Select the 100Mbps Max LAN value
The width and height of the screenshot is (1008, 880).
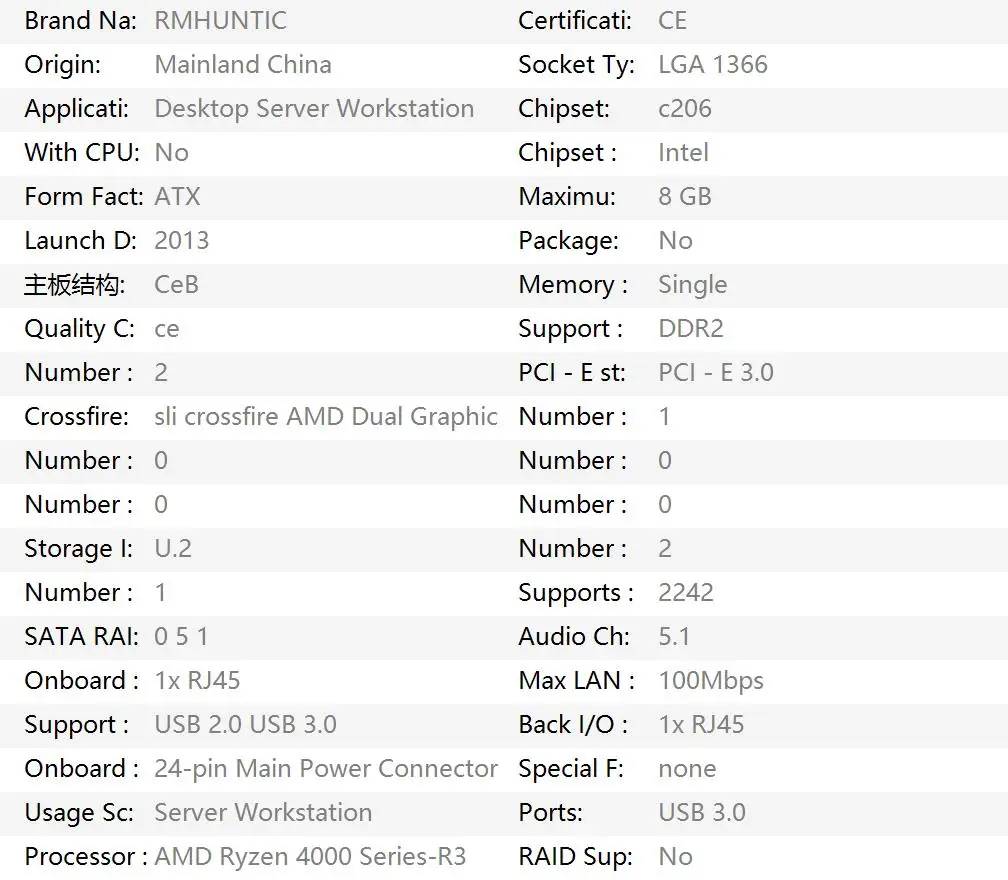tap(710, 681)
